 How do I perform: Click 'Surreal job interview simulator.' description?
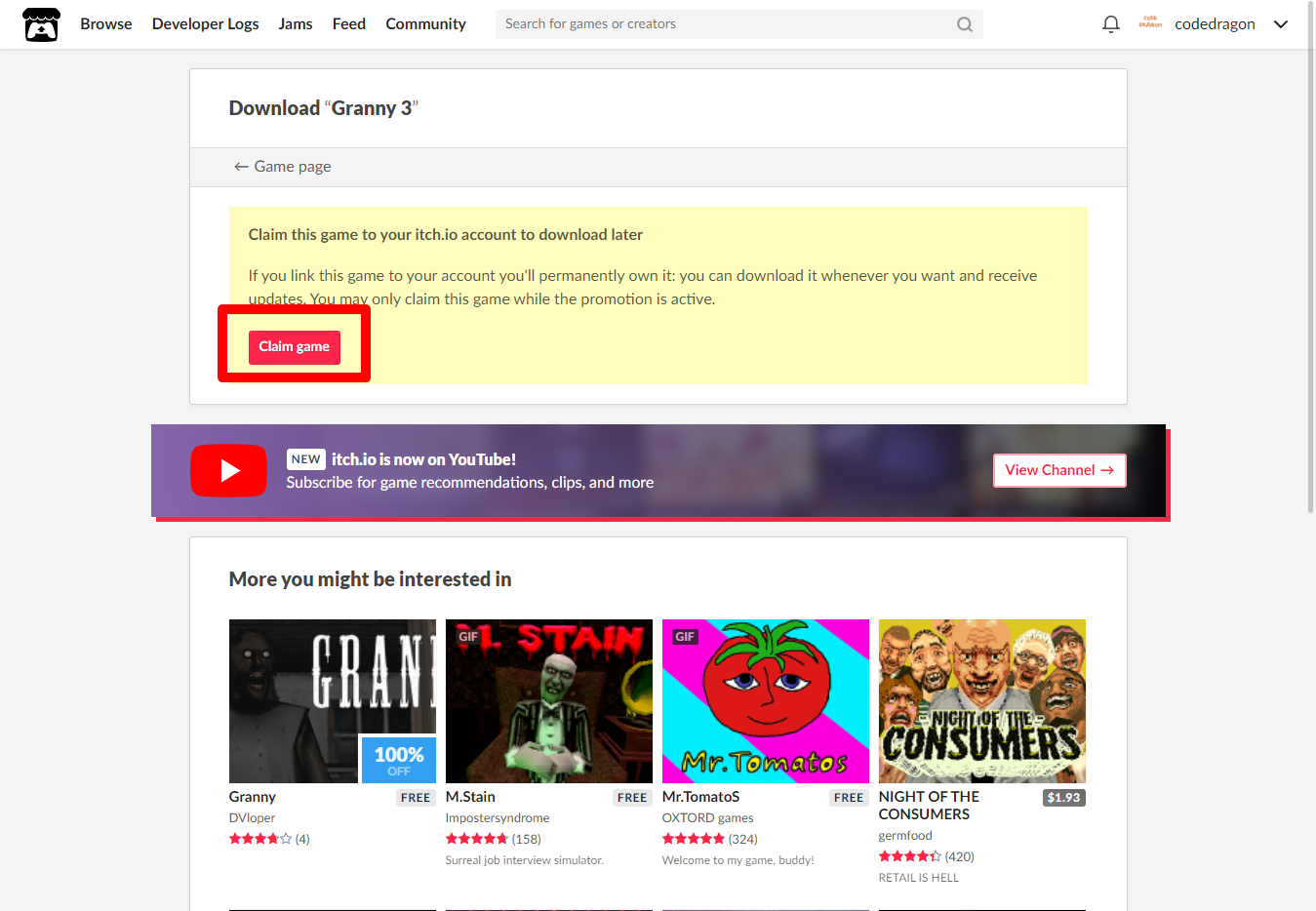pos(525,860)
